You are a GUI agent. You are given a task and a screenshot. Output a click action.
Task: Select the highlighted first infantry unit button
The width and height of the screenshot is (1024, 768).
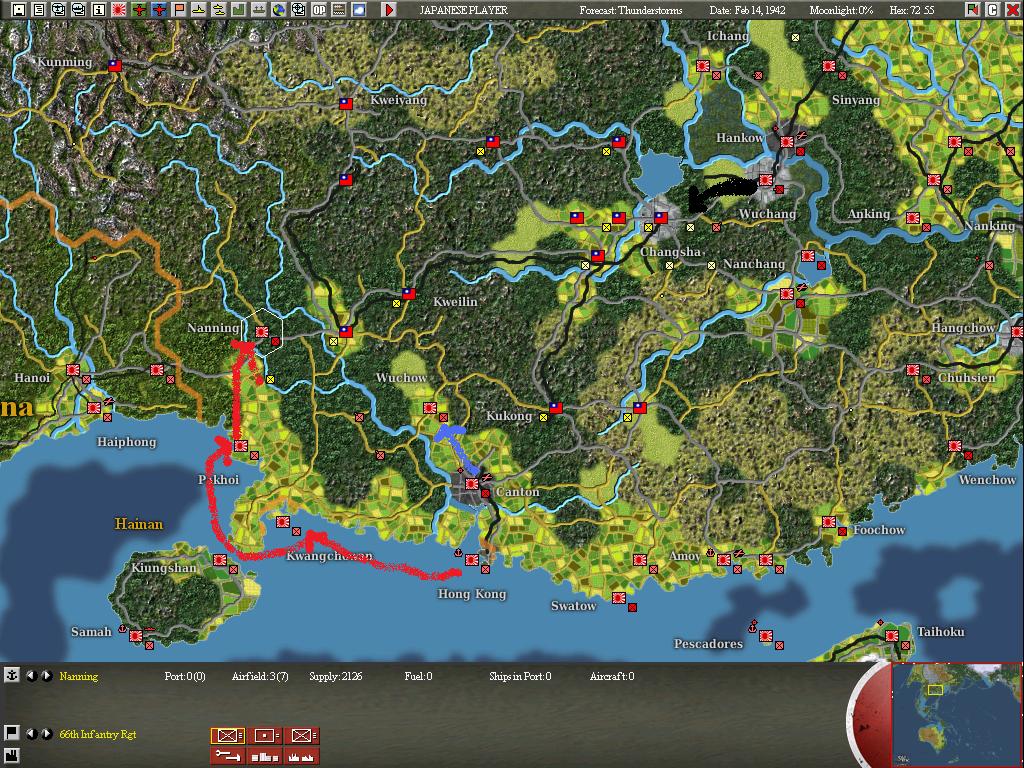[x=227, y=735]
